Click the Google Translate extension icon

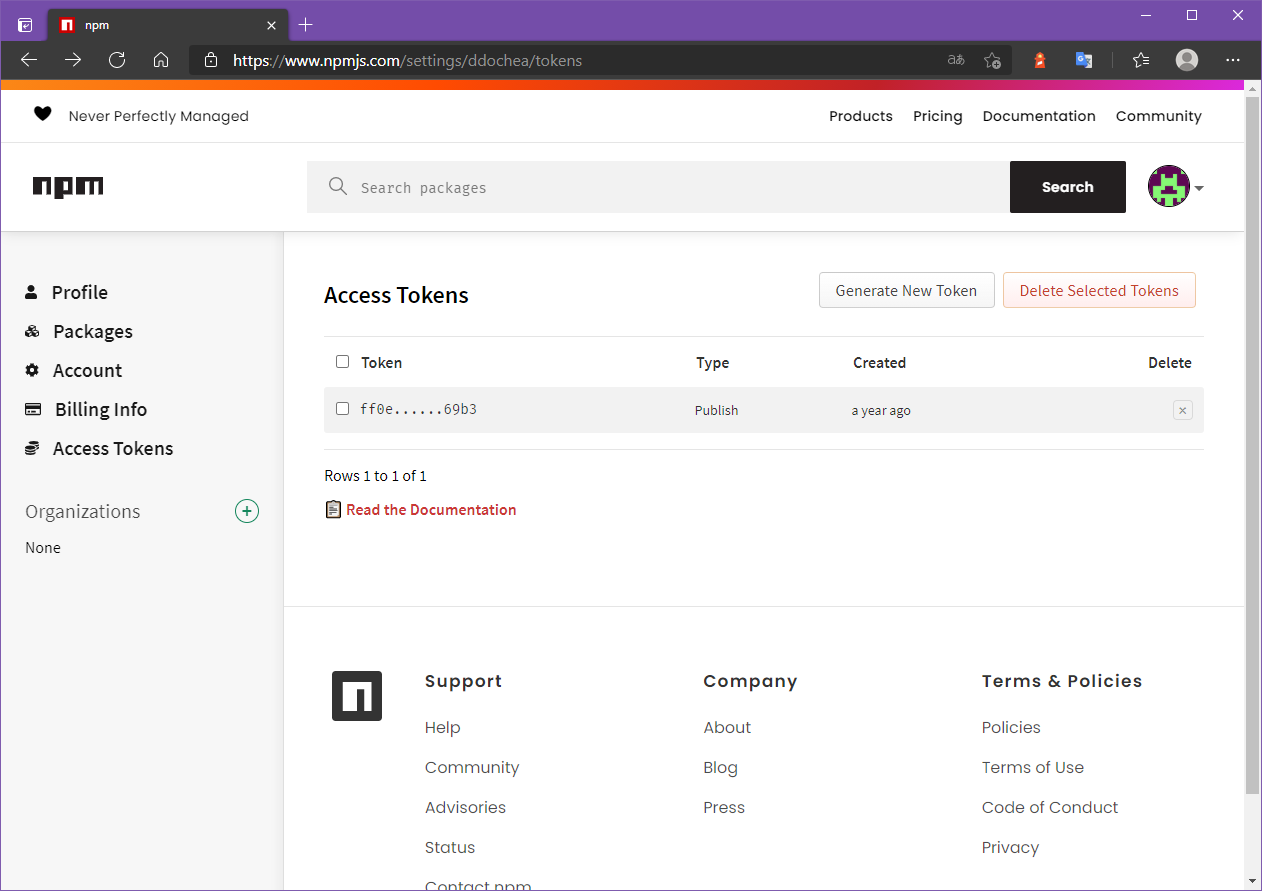[1084, 60]
